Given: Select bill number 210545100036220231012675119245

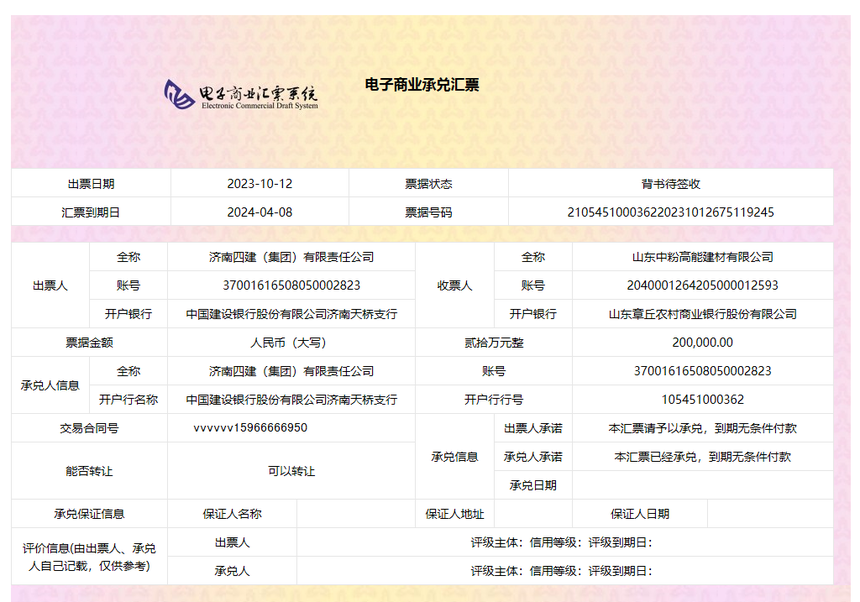Looking at the screenshot, I should pyautogui.click(x=671, y=212).
